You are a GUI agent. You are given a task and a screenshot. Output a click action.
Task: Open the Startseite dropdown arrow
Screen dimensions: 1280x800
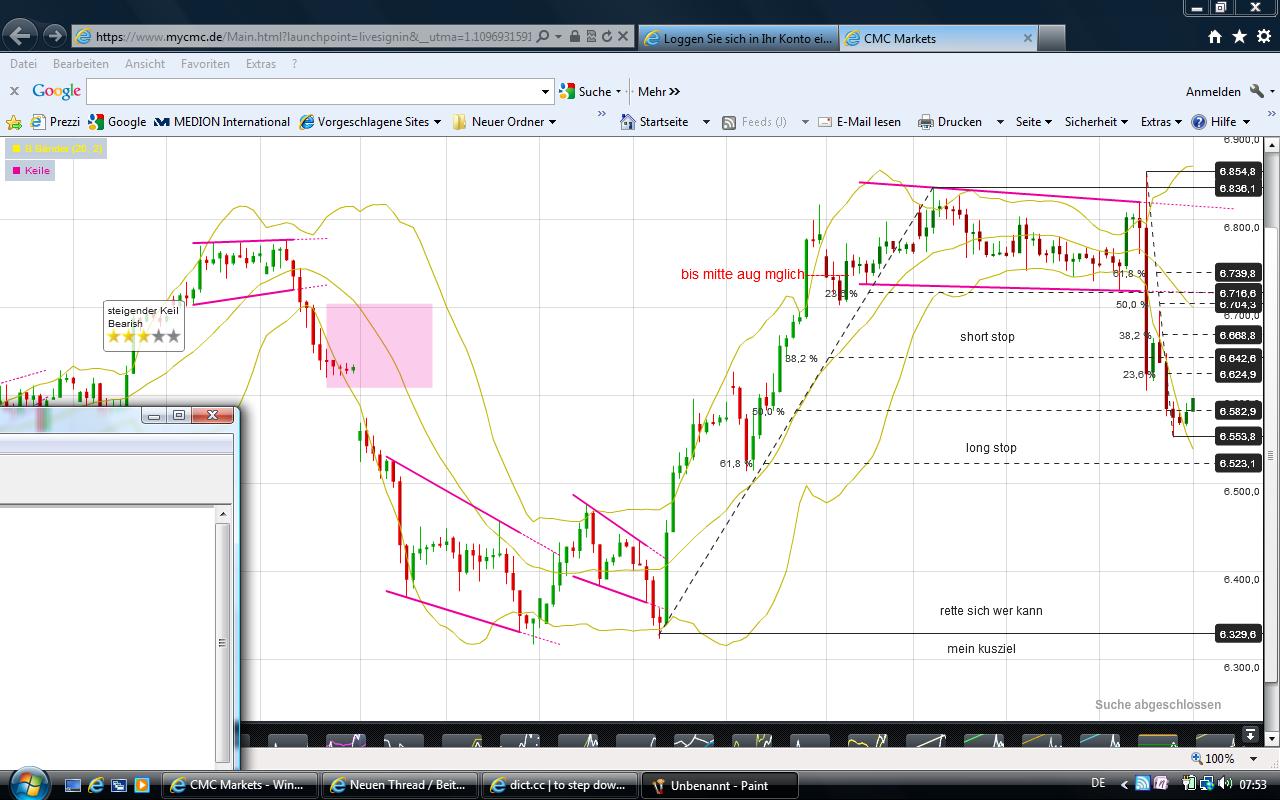point(706,122)
